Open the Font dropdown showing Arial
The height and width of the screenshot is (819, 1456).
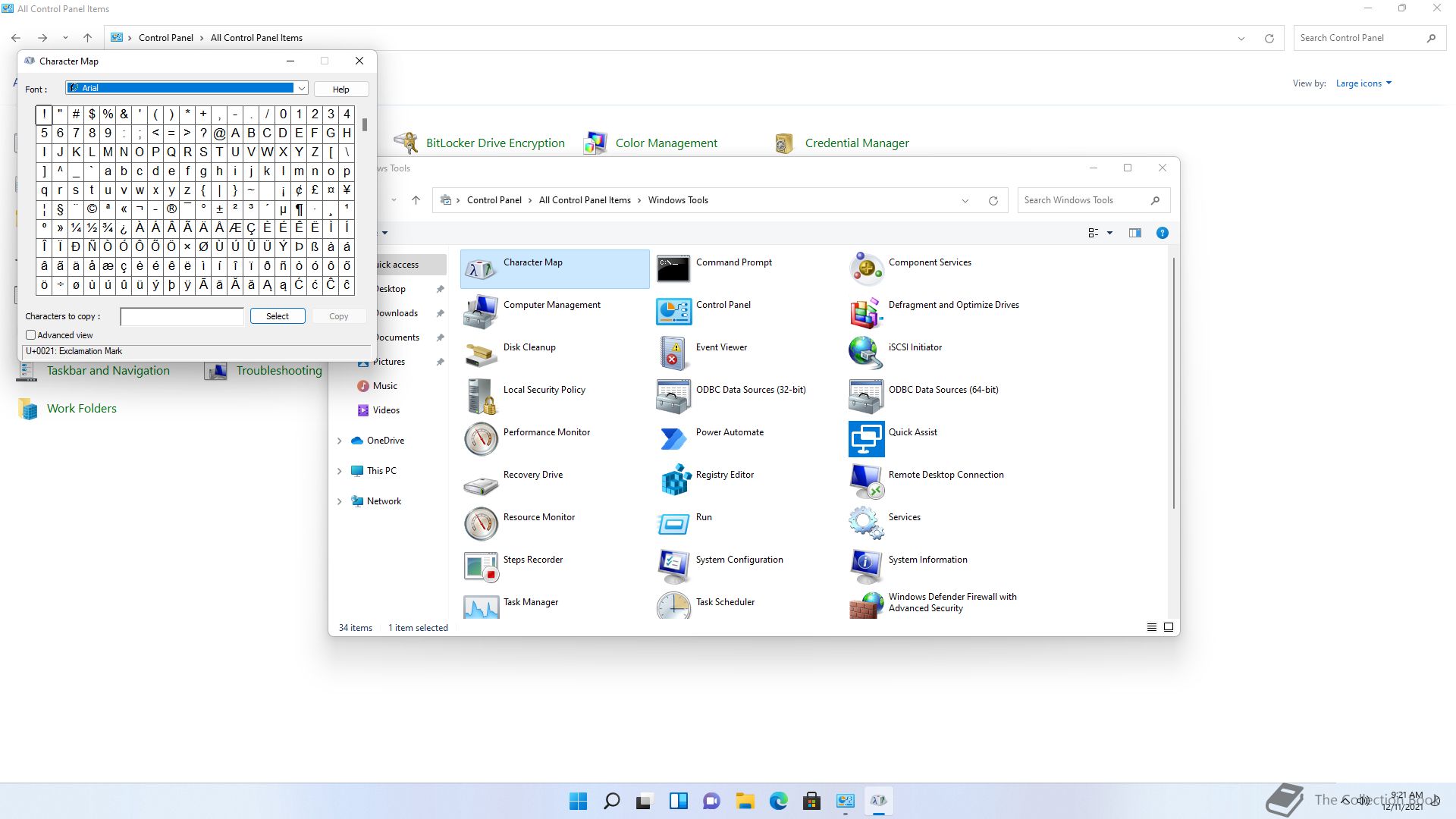pyautogui.click(x=301, y=88)
